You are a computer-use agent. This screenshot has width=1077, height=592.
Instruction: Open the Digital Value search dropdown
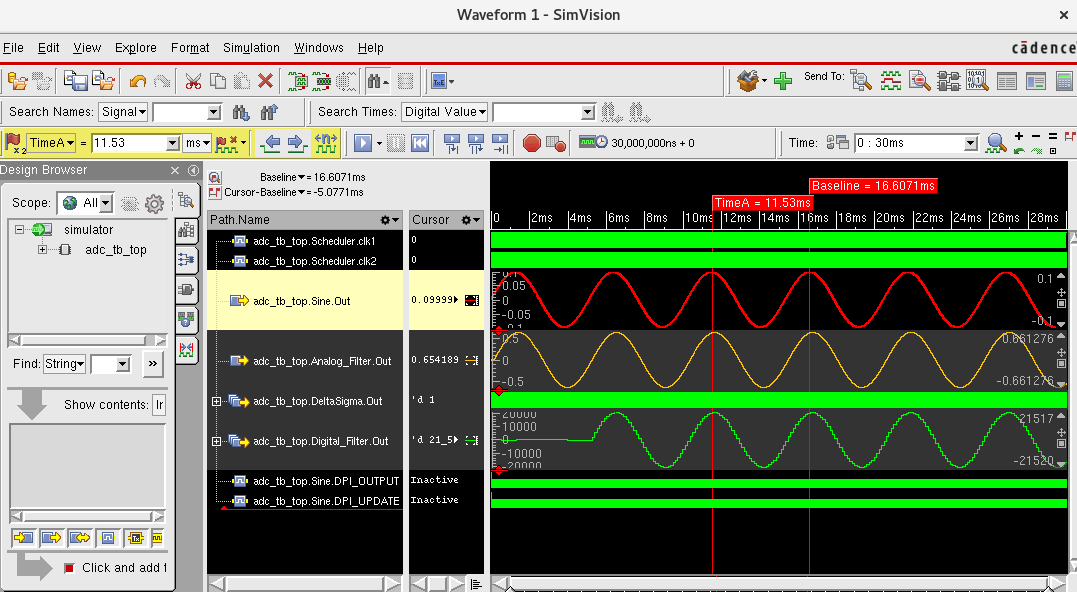[x=445, y=112]
